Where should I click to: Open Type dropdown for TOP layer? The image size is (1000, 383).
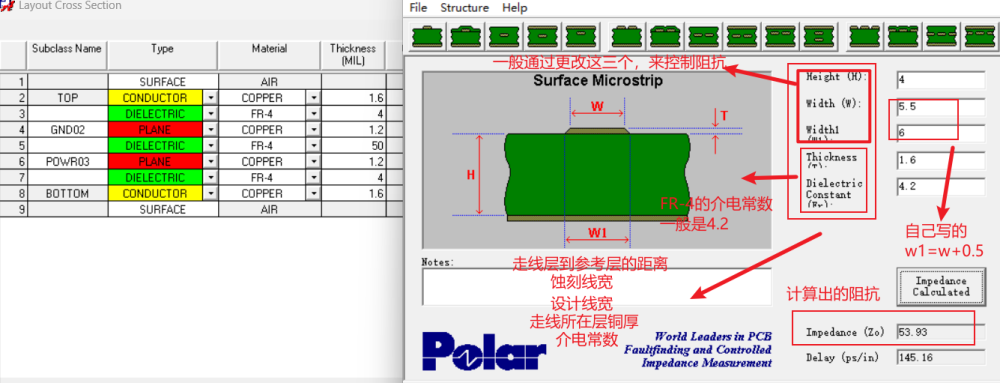click(x=210, y=98)
